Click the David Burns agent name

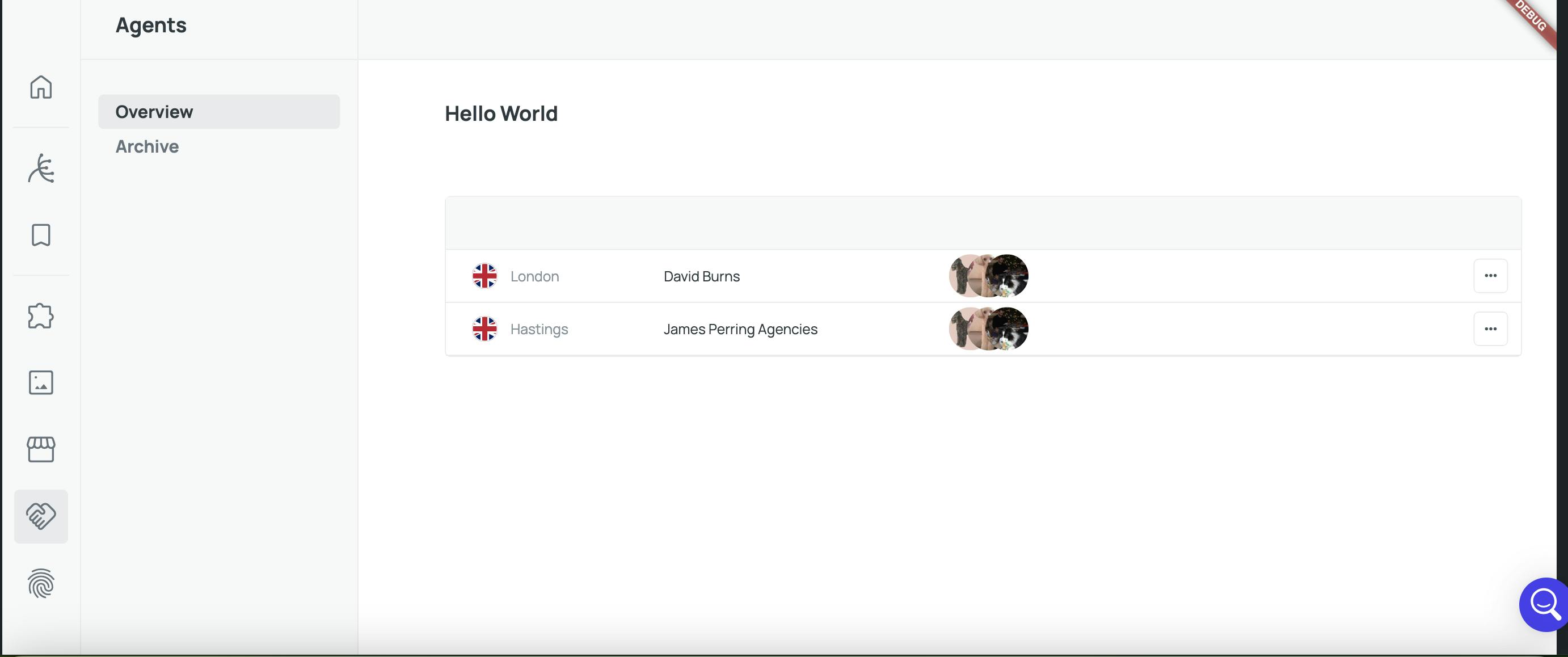click(701, 276)
